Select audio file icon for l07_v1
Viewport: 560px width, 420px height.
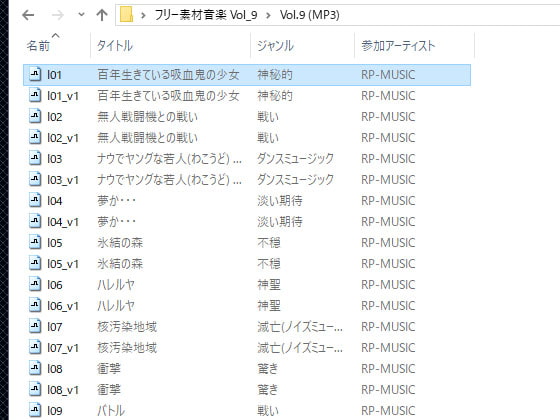[35, 348]
